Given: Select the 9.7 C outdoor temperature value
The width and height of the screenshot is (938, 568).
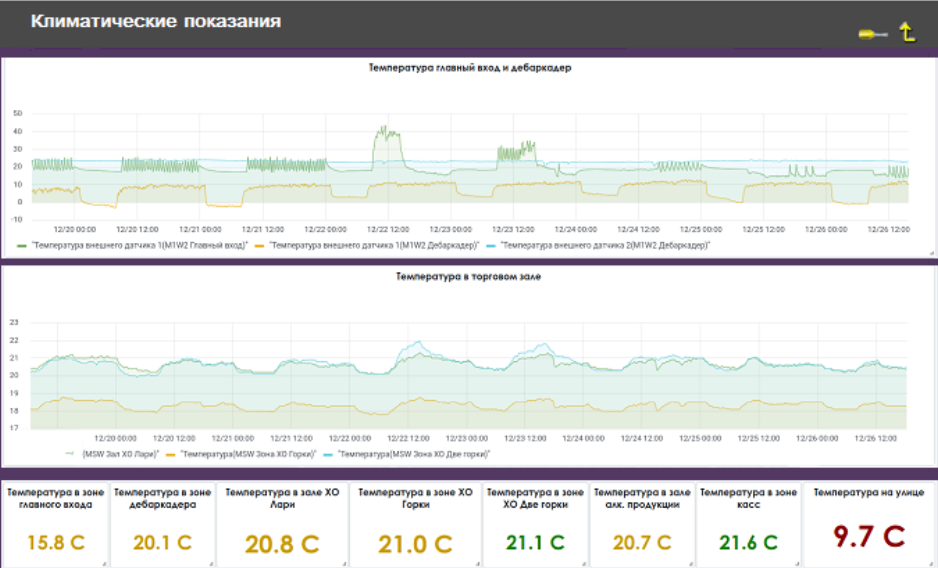Looking at the screenshot, I should click(x=868, y=536).
